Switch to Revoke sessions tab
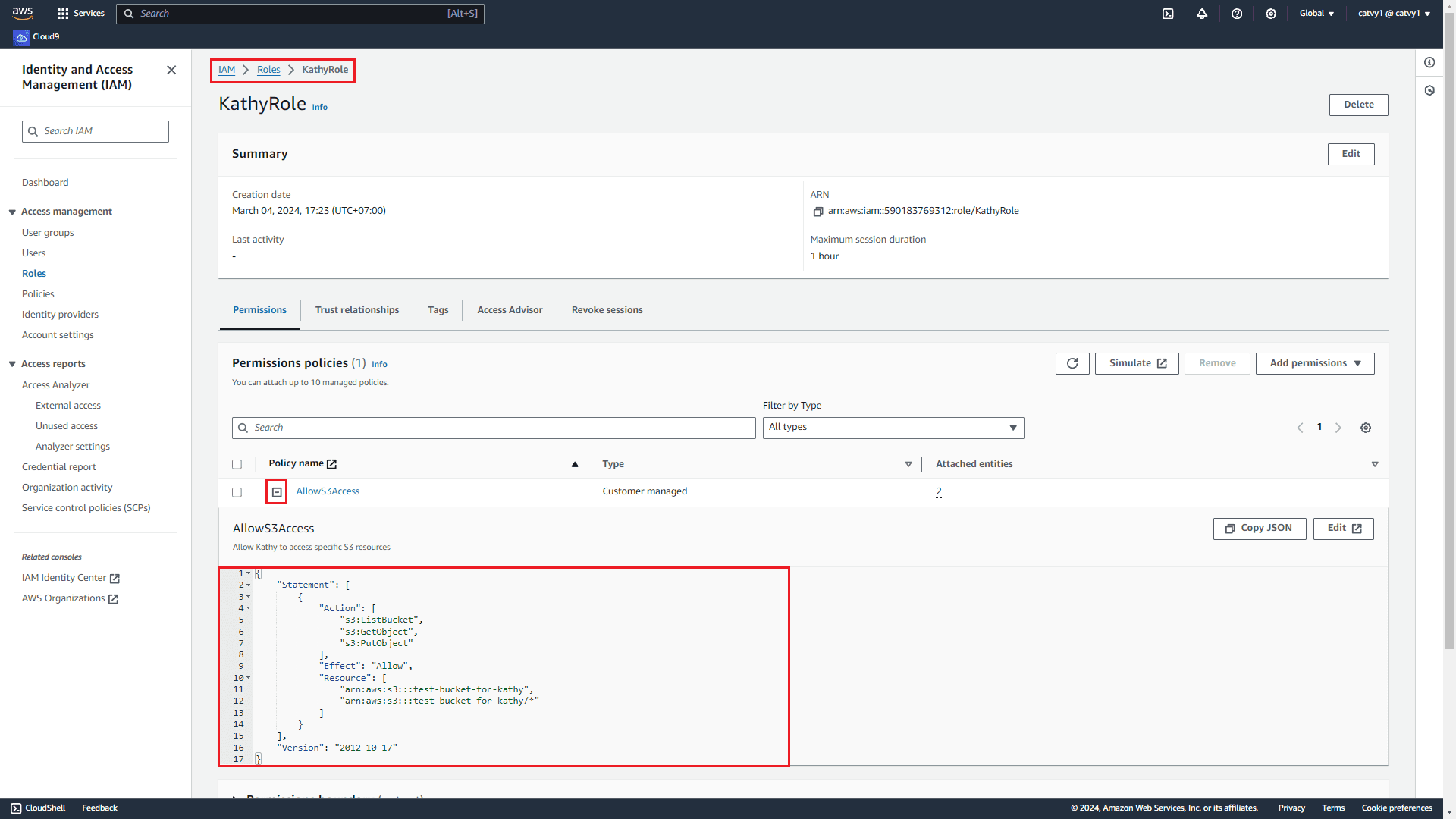1456x819 pixels. pos(607,310)
